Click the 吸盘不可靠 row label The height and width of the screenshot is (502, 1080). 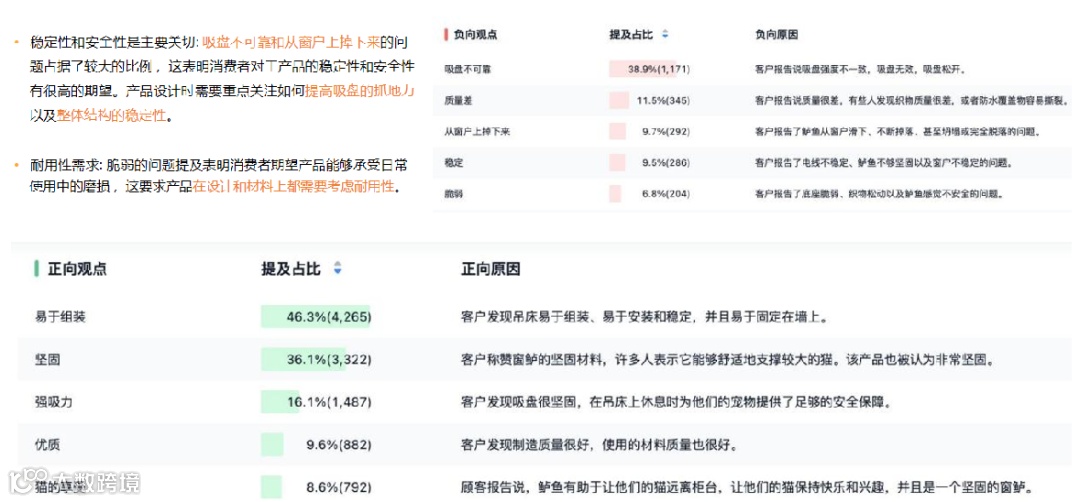point(468,70)
